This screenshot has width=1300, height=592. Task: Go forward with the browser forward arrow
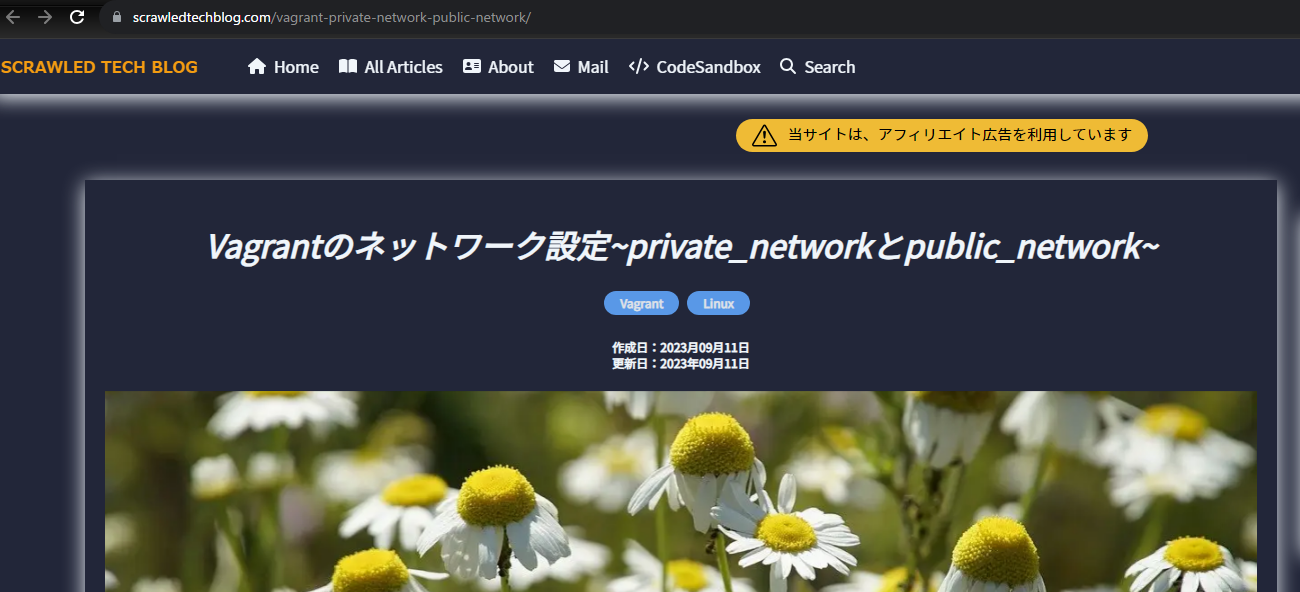tap(45, 17)
